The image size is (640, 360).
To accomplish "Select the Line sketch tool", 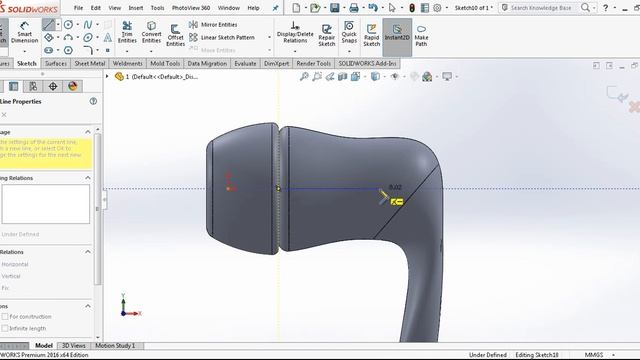I will (49, 25).
